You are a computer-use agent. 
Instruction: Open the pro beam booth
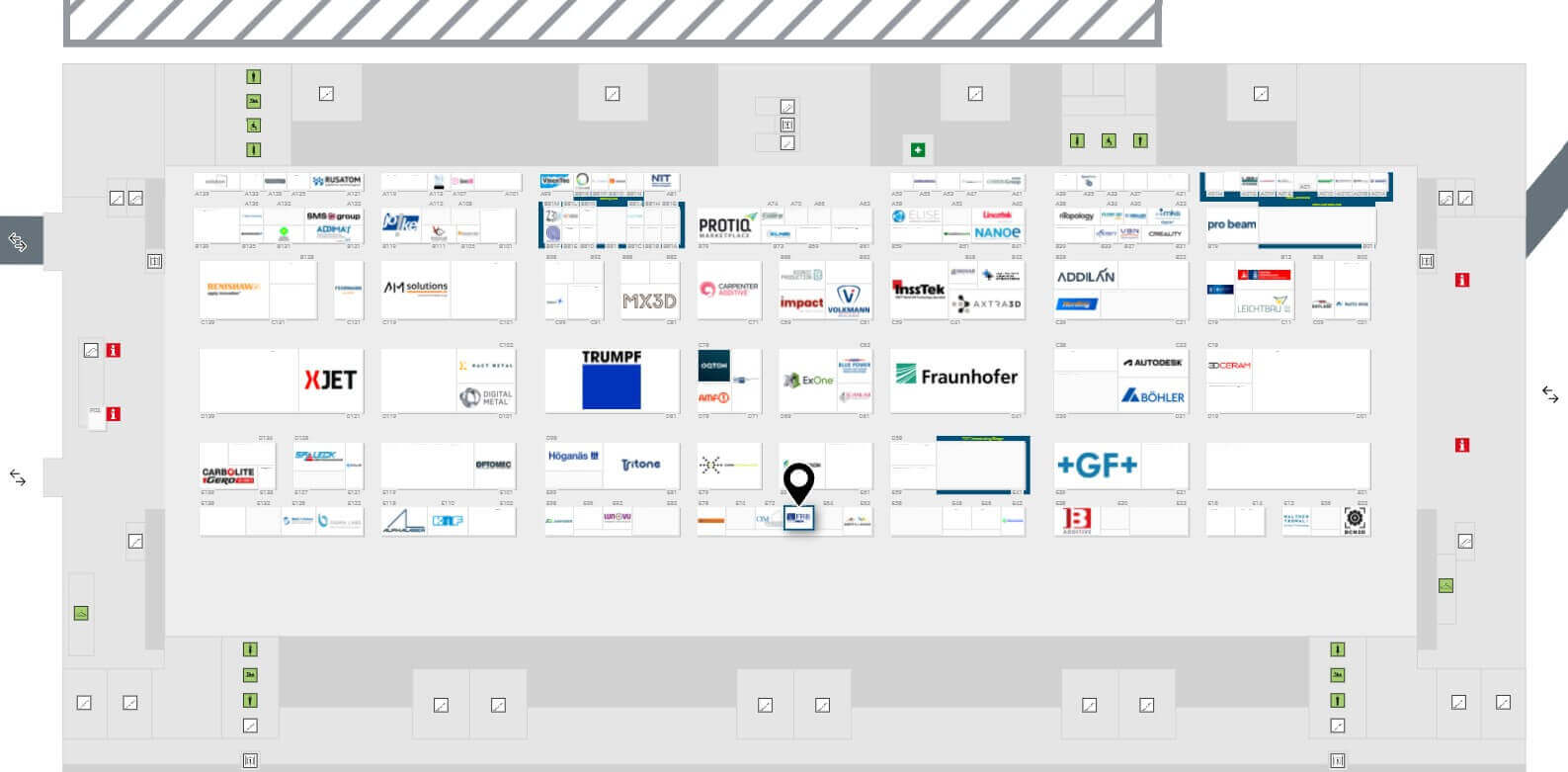click(x=1232, y=226)
